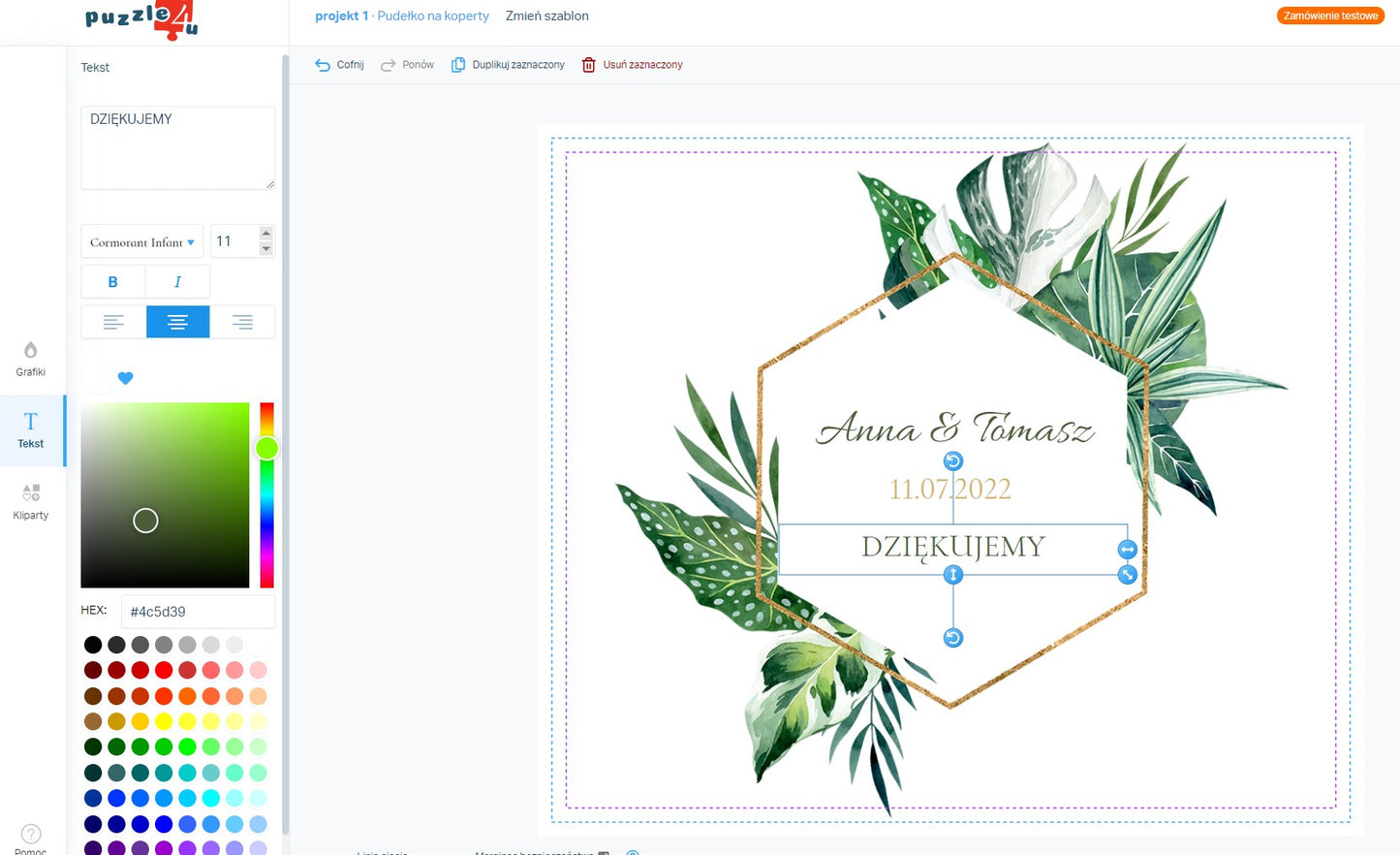Open the Grafiki tab in the sidebar
This screenshot has width=1400, height=855.
pos(31,359)
